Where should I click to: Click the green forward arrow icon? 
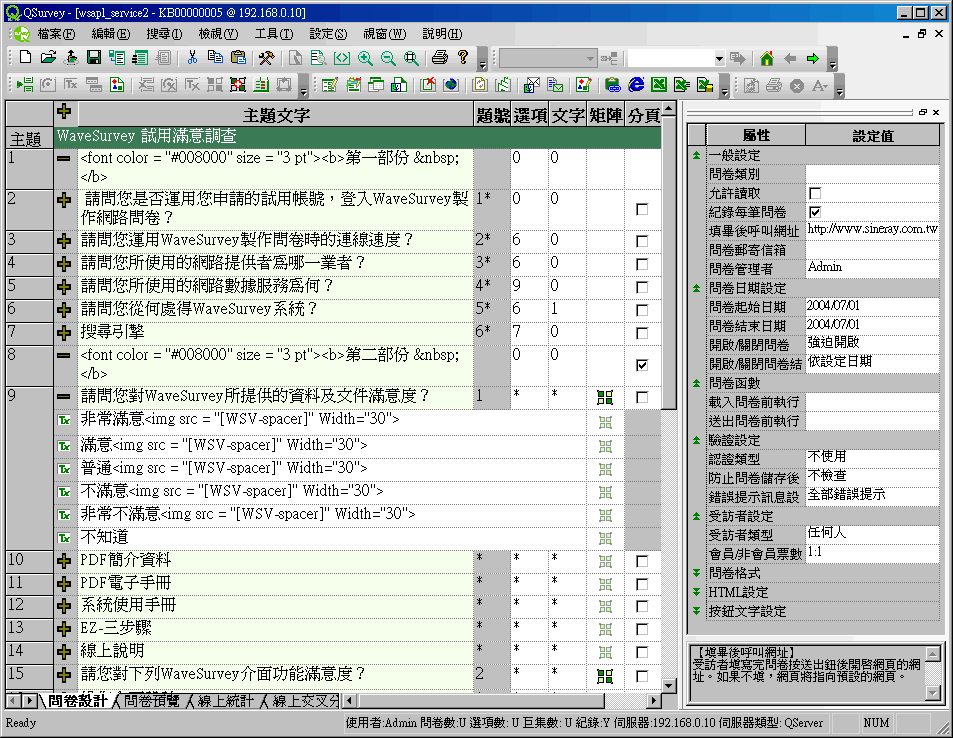pyautogui.click(x=813, y=58)
